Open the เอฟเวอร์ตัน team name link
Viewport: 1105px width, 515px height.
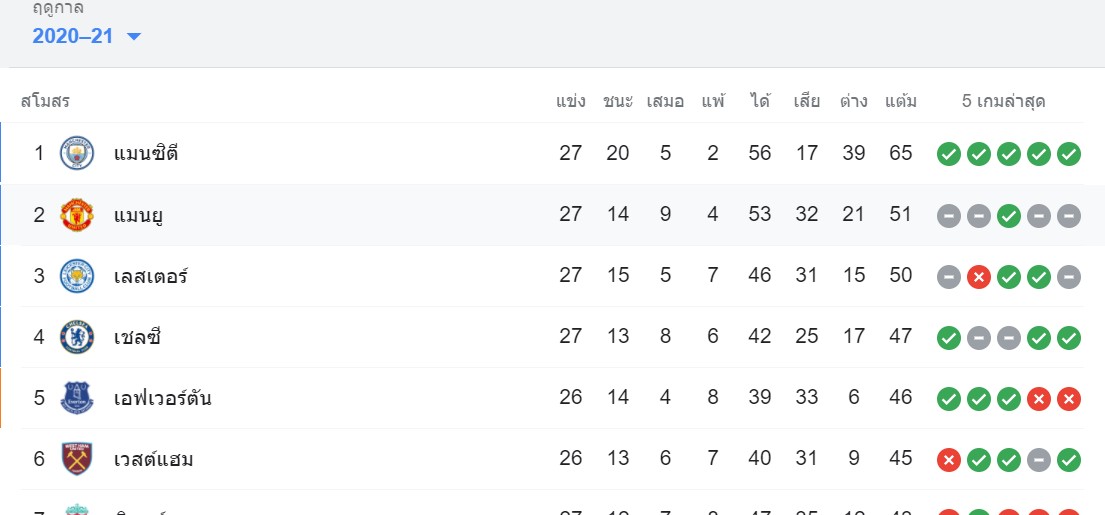[x=162, y=398]
